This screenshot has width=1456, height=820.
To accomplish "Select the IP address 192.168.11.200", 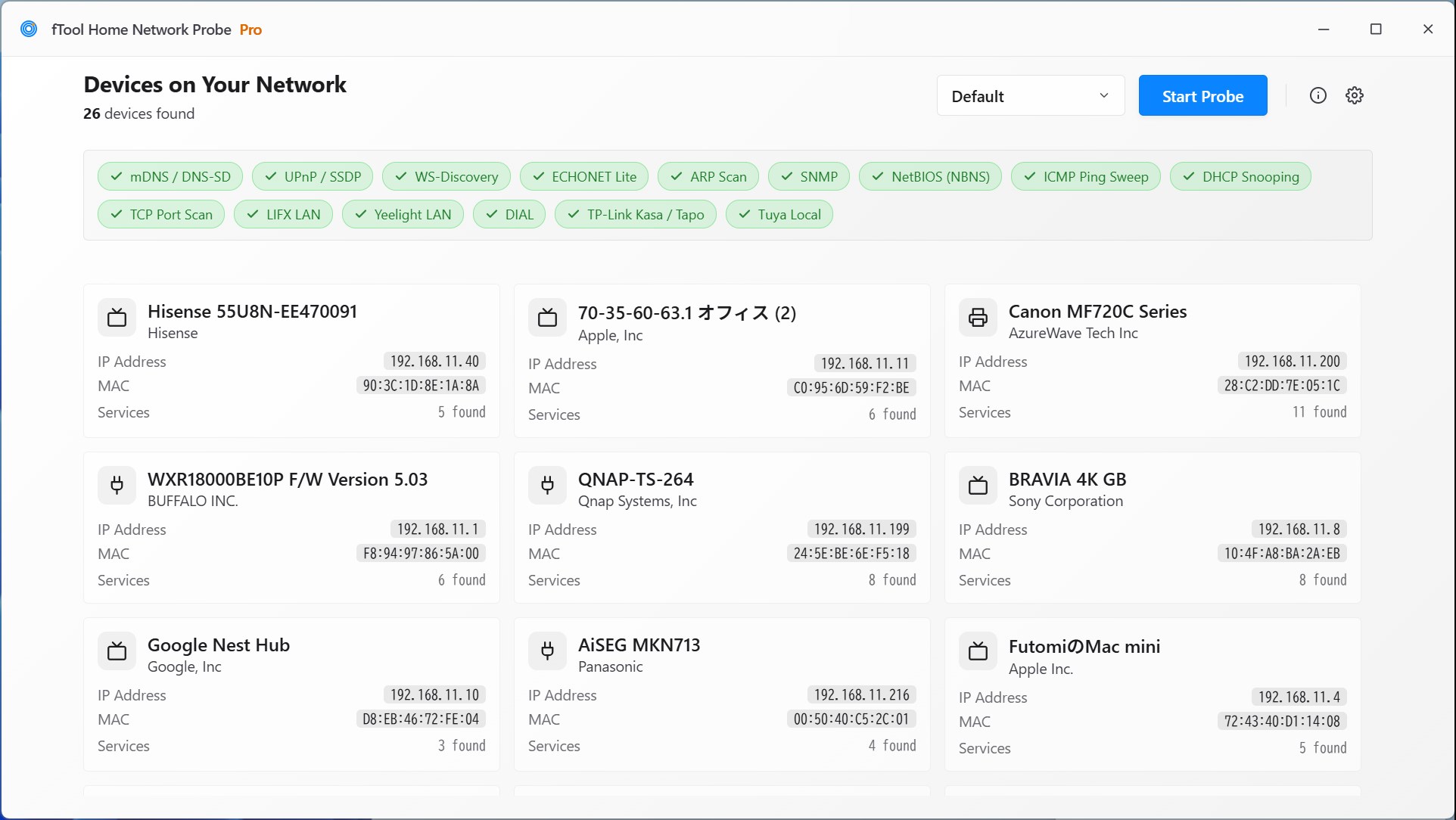I will pos(1293,361).
